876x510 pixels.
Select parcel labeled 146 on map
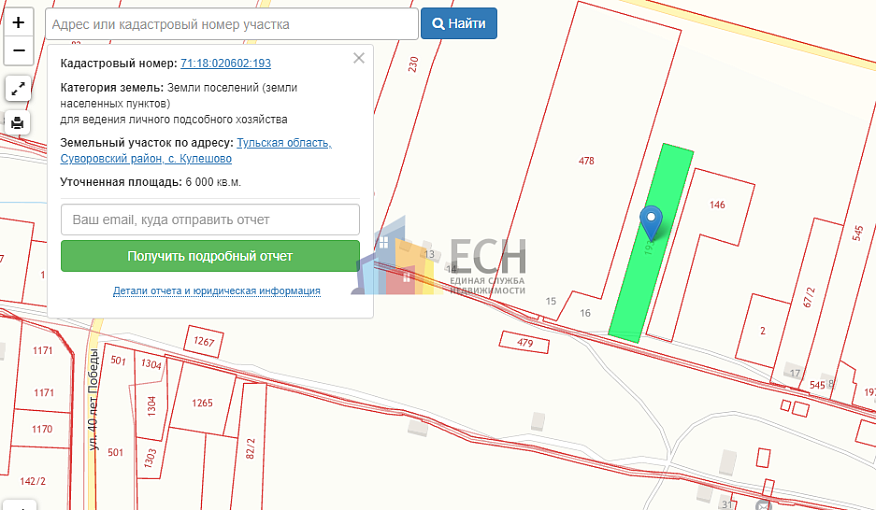pos(717,204)
